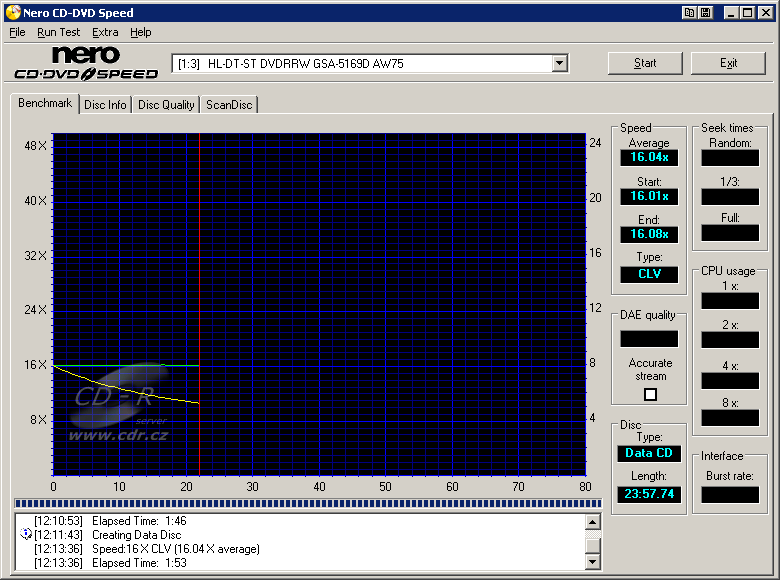Click the Burst rate field
The image size is (780, 580).
[730, 494]
